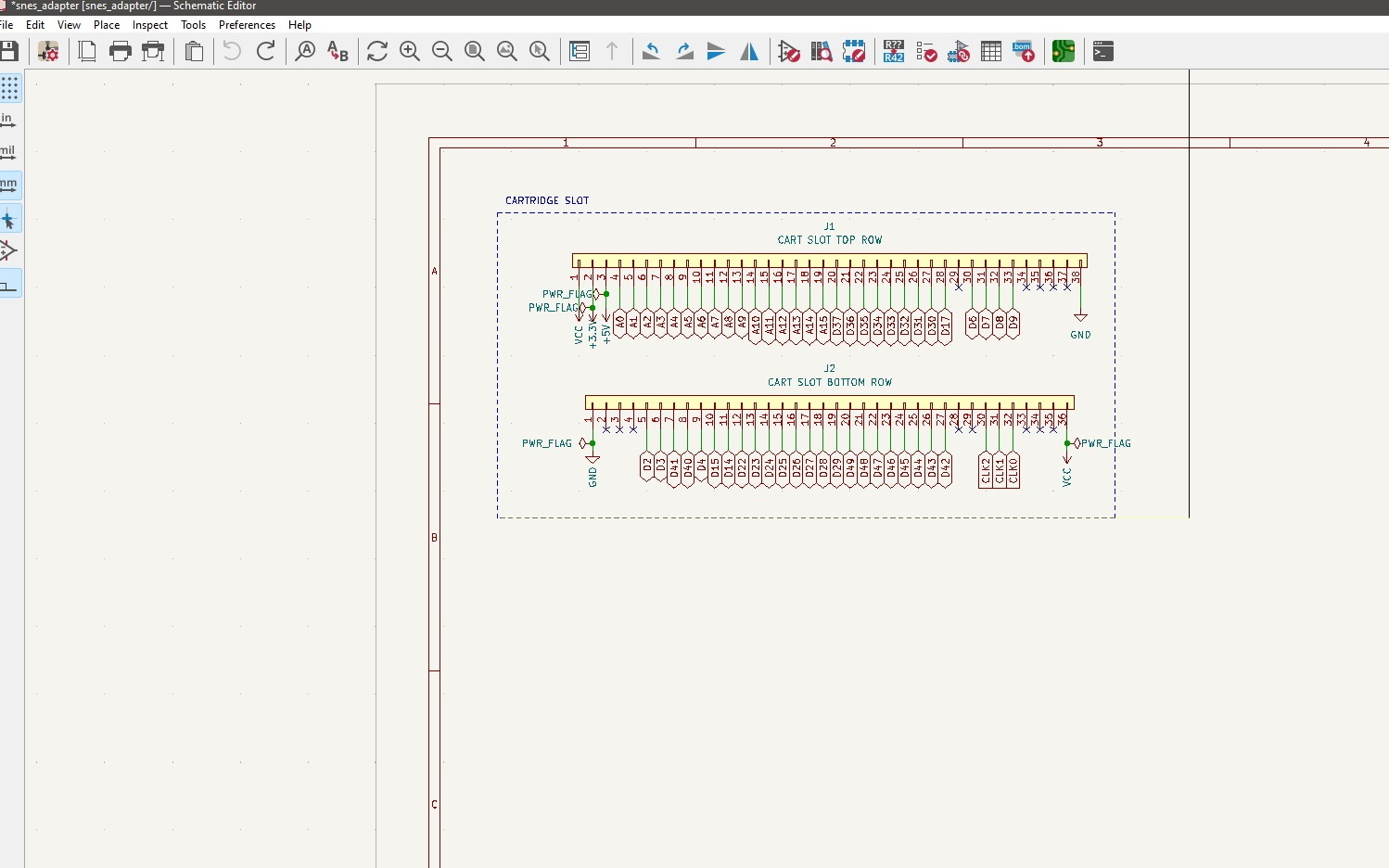This screenshot has width=1389, height=868.
Task: Open the Find and Replace icon
Action: 338,52
